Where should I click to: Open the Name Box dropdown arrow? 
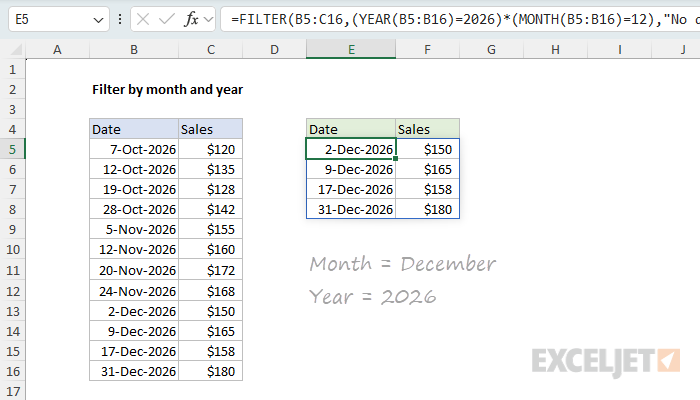tap(98, 20)
